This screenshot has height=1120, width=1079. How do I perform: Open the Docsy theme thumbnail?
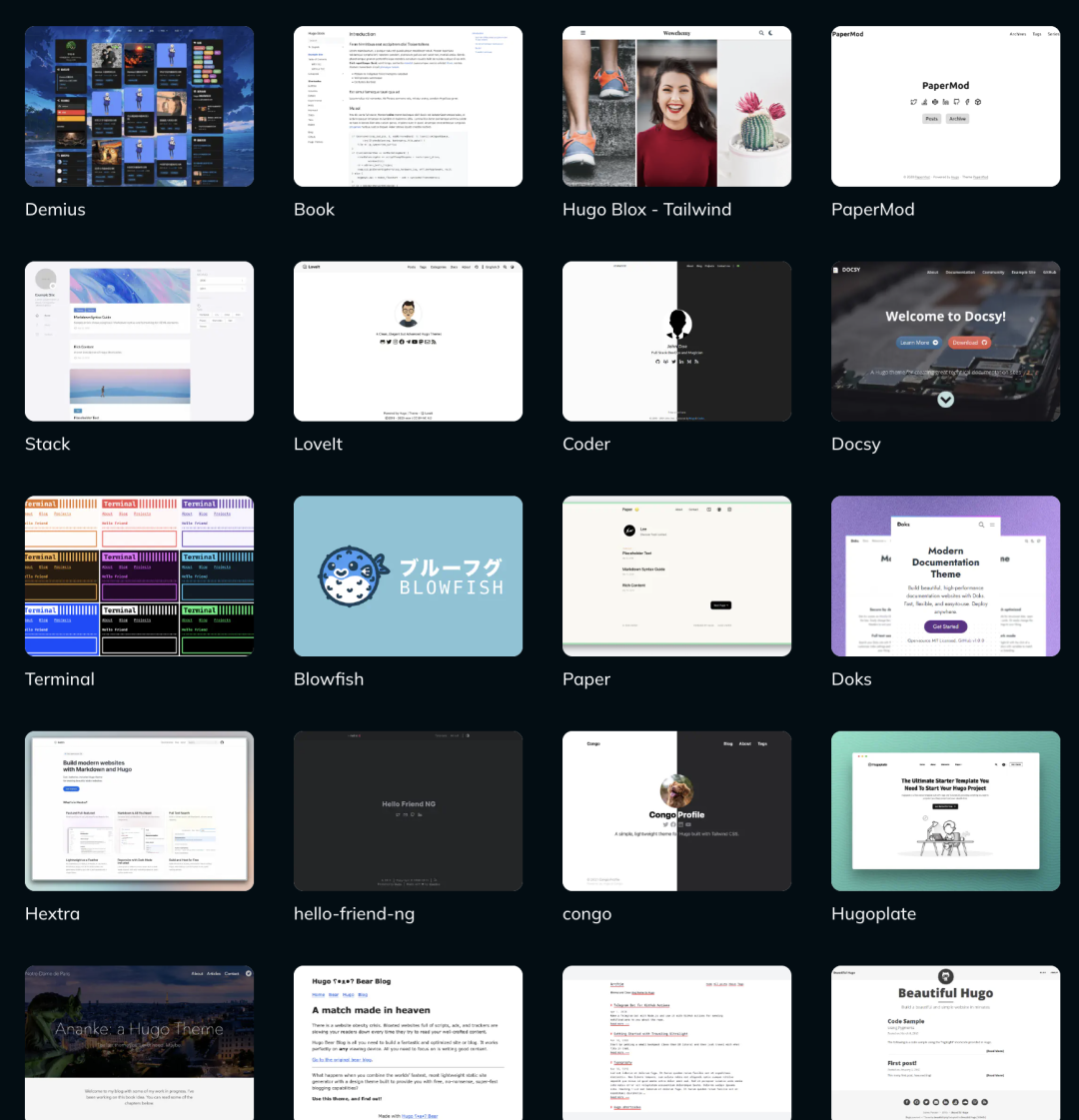(x=945, y=342)
